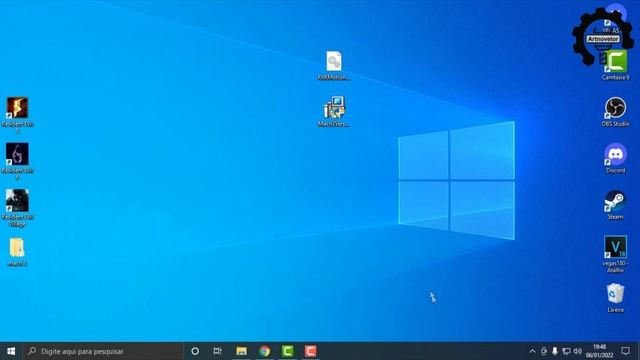This screenshot has width=640, height=360.
Task: Open File Explorer from the taskbar
Action: pos(241,351)
